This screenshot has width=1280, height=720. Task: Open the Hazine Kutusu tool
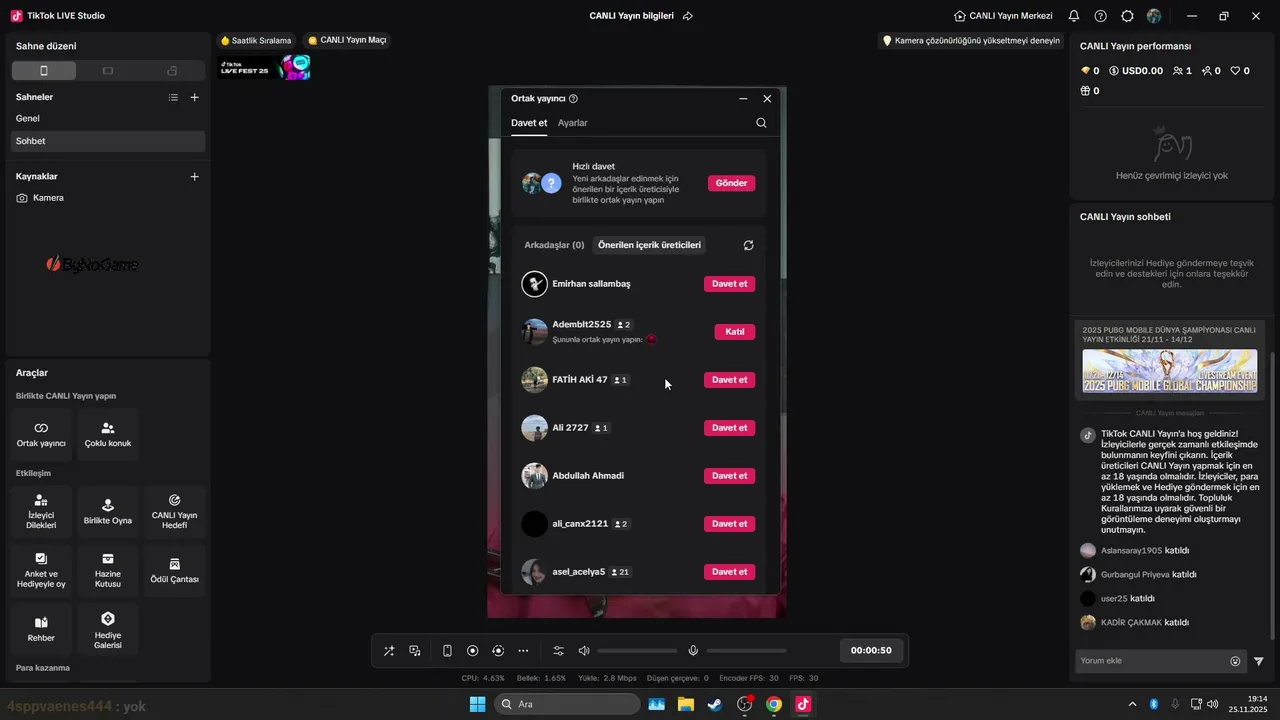click(x=108, y=571)
